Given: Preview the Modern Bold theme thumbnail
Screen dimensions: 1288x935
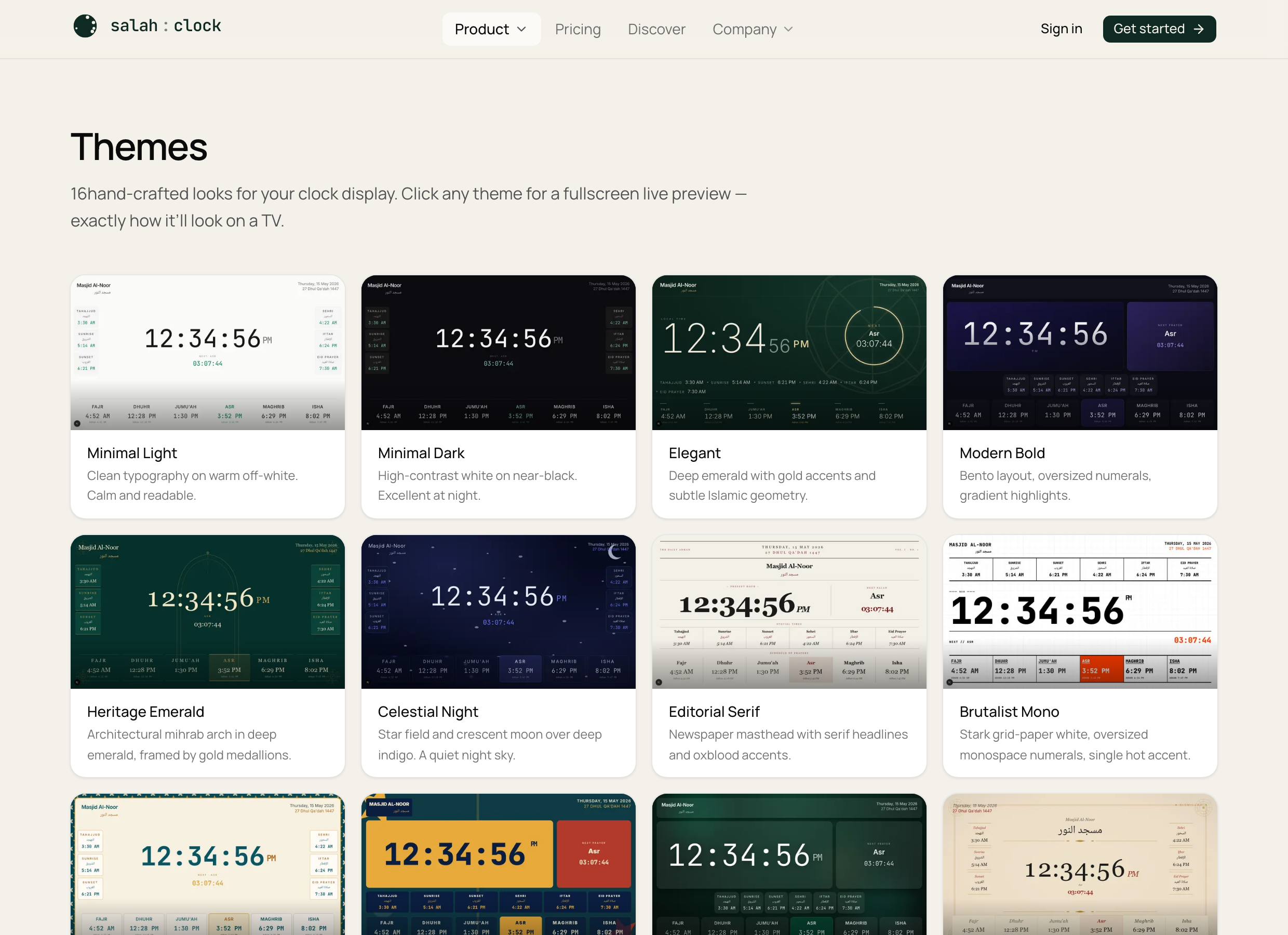Looking at the screenshot, I should (x=1080, y=352).
